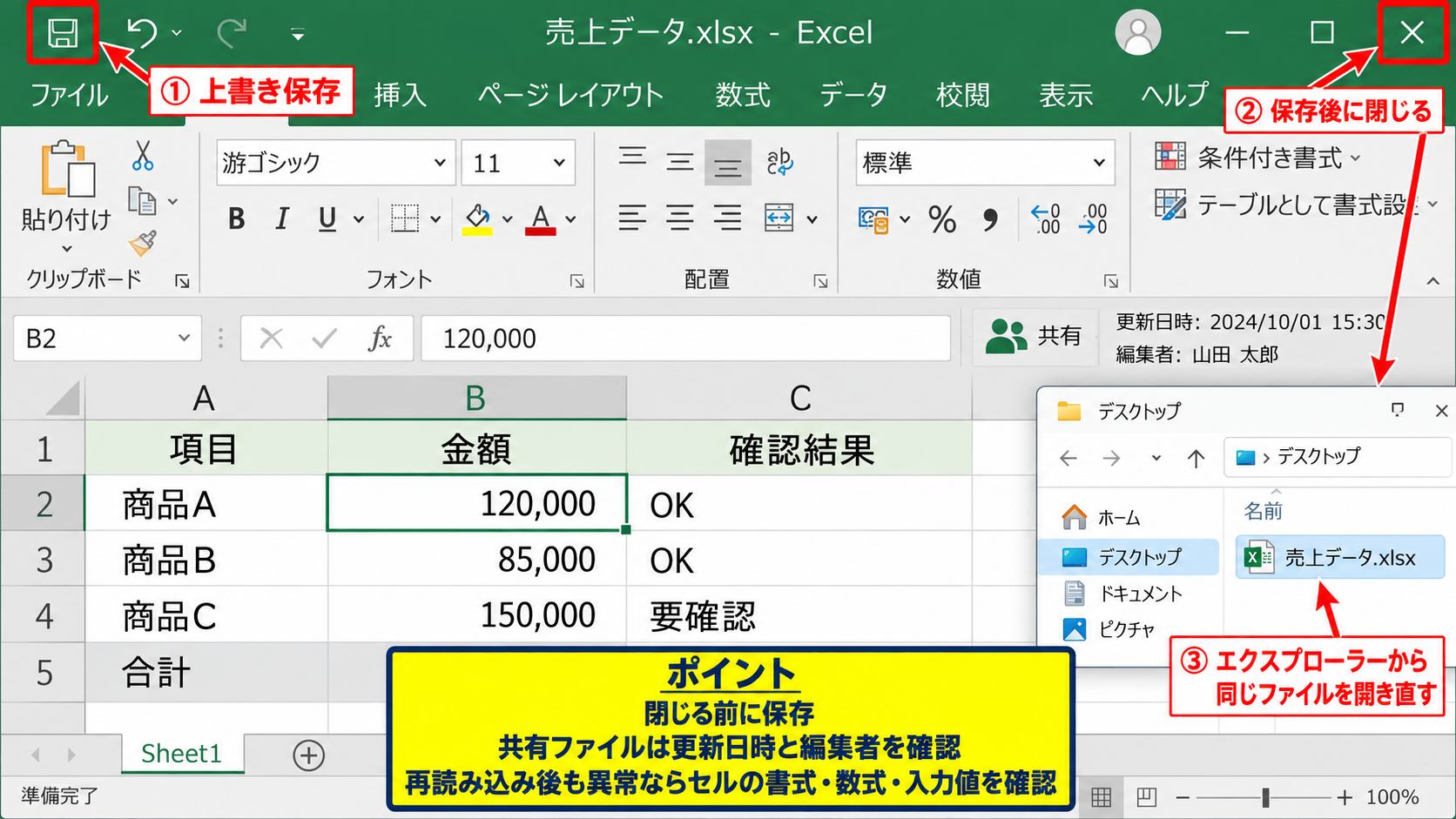Image resolution: width=1456 pixels, height=819 pixels.
Task: Click the Explorer back arrow
Action: pos(1068,458)
